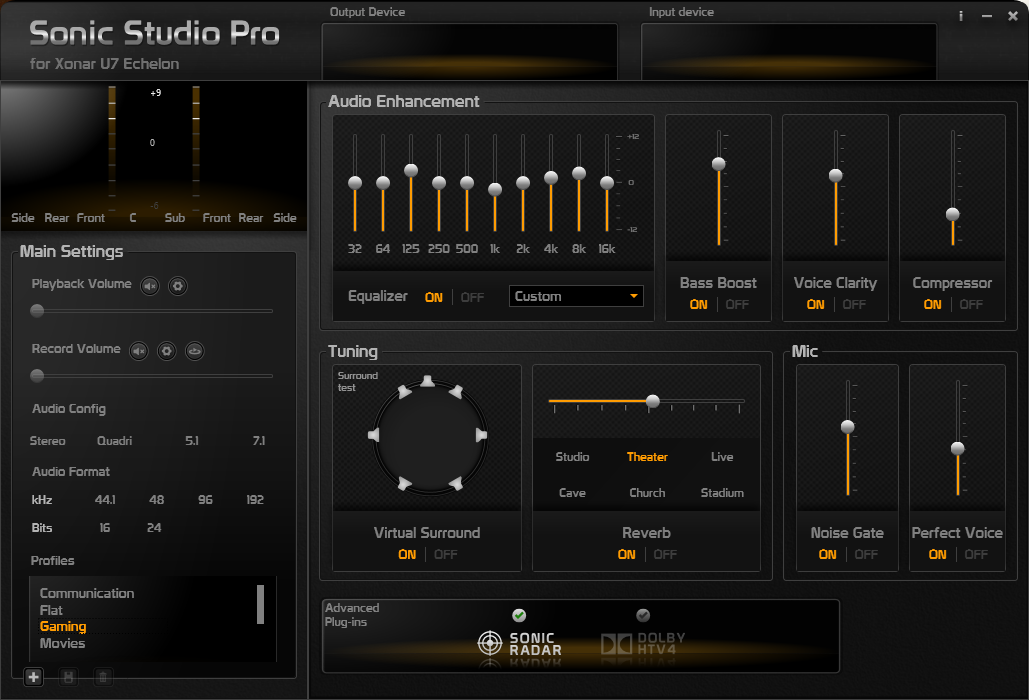The height and width of the screenshot is (700, 1029).
Task: Open Record Volume settings gear
Action: pyautogui.click(x=167, y=351)
